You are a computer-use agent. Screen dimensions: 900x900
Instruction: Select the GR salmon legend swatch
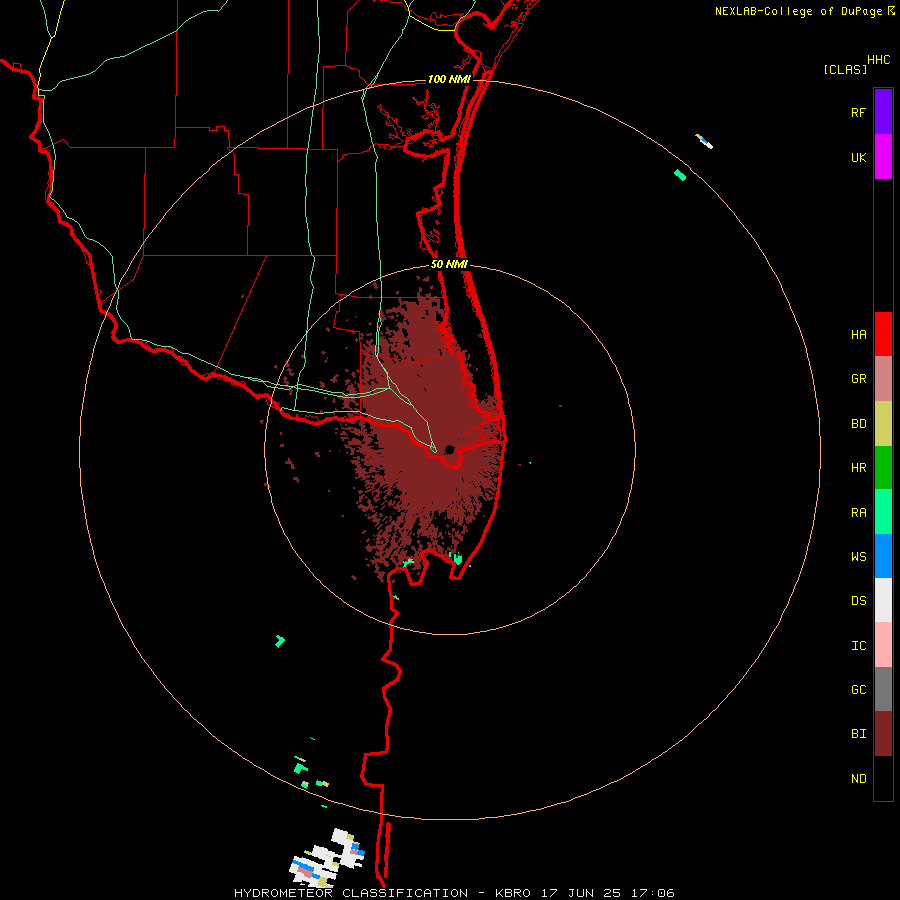[x=883, y=379]
